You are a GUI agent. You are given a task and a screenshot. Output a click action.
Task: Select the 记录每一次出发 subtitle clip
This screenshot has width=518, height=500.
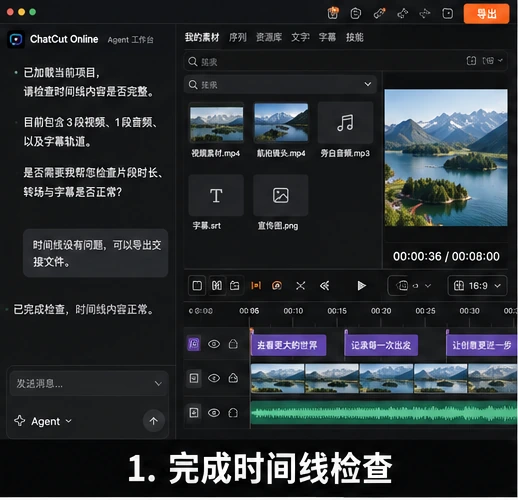381,345
